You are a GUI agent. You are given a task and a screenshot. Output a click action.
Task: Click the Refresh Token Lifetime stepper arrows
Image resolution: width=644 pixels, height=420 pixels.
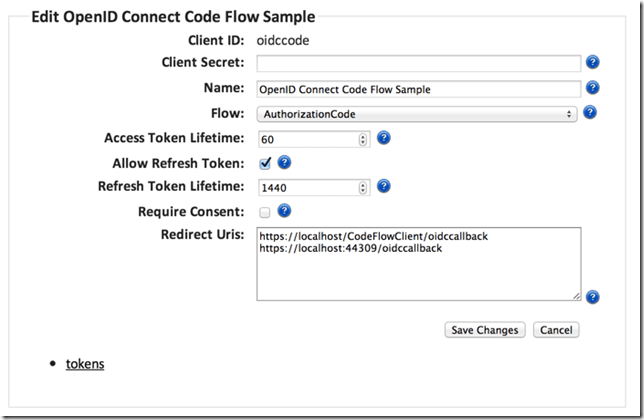pos(363,188)
